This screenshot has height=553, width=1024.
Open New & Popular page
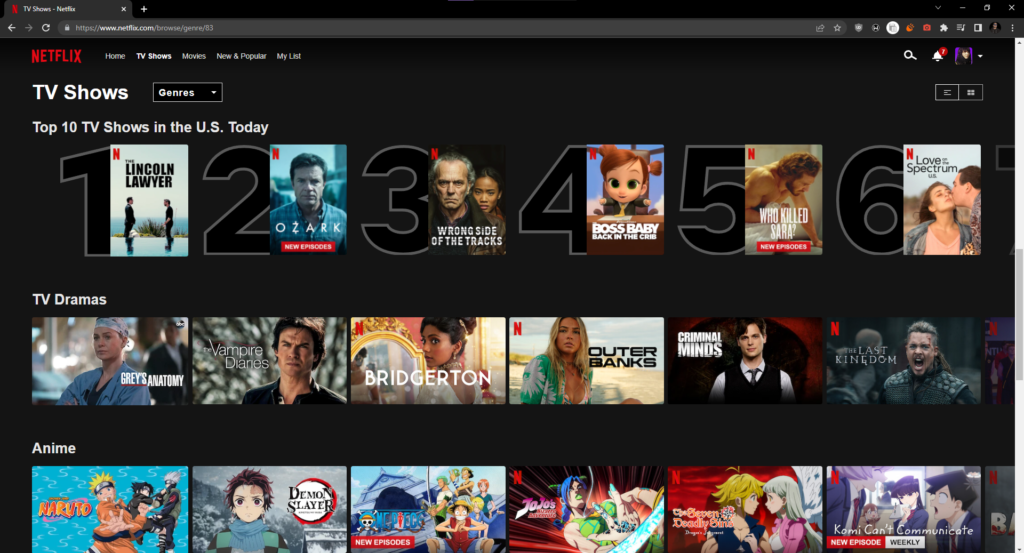tap(241, 56)
